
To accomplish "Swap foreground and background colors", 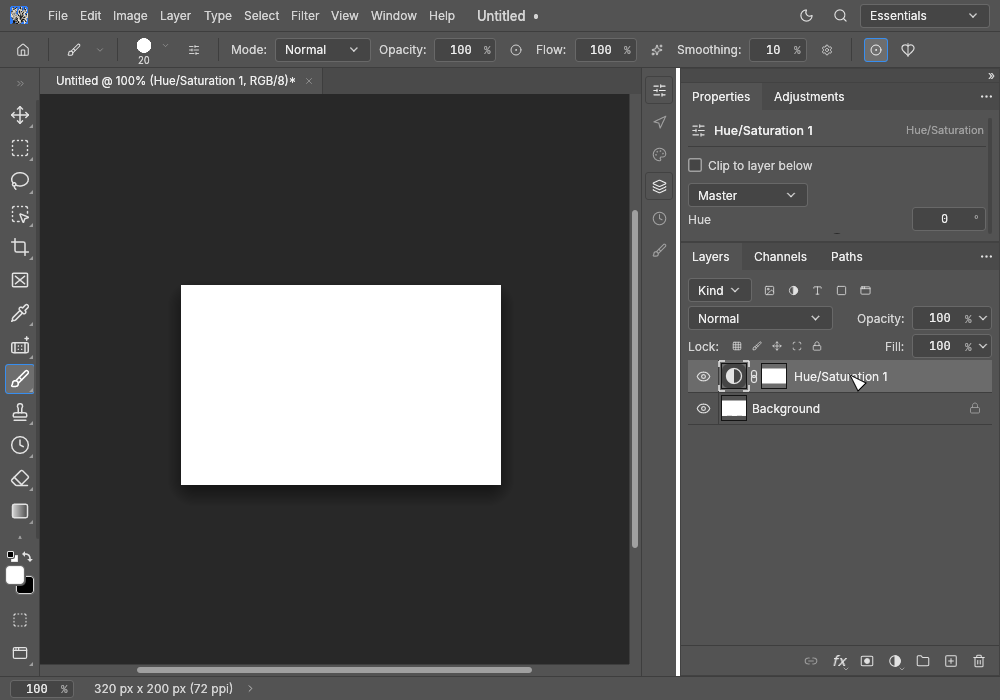I will coord(27,557).
